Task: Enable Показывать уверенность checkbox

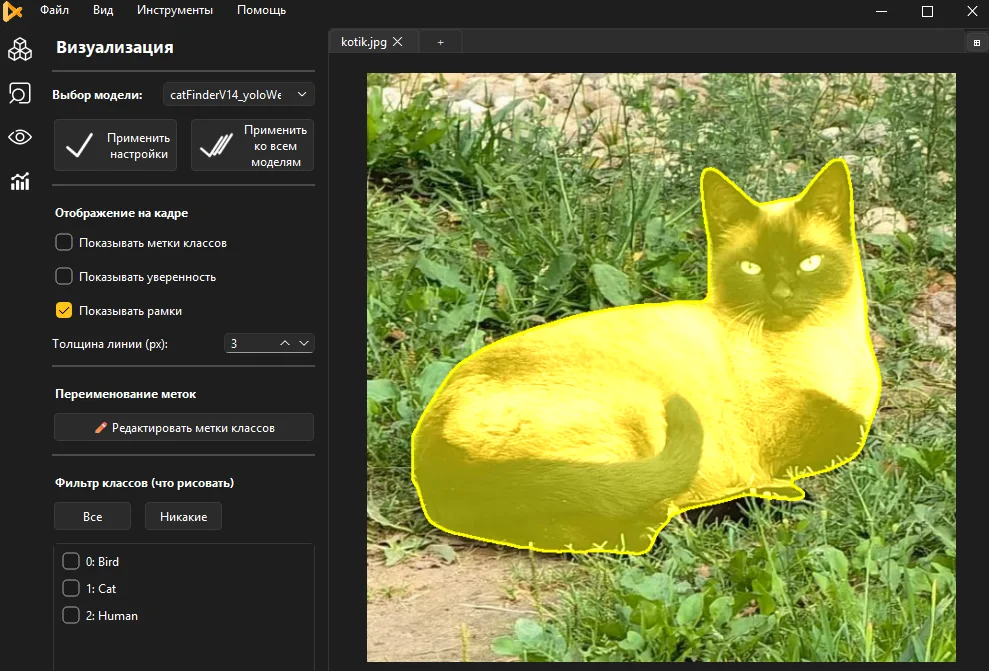Action: (x=64, y=276)
